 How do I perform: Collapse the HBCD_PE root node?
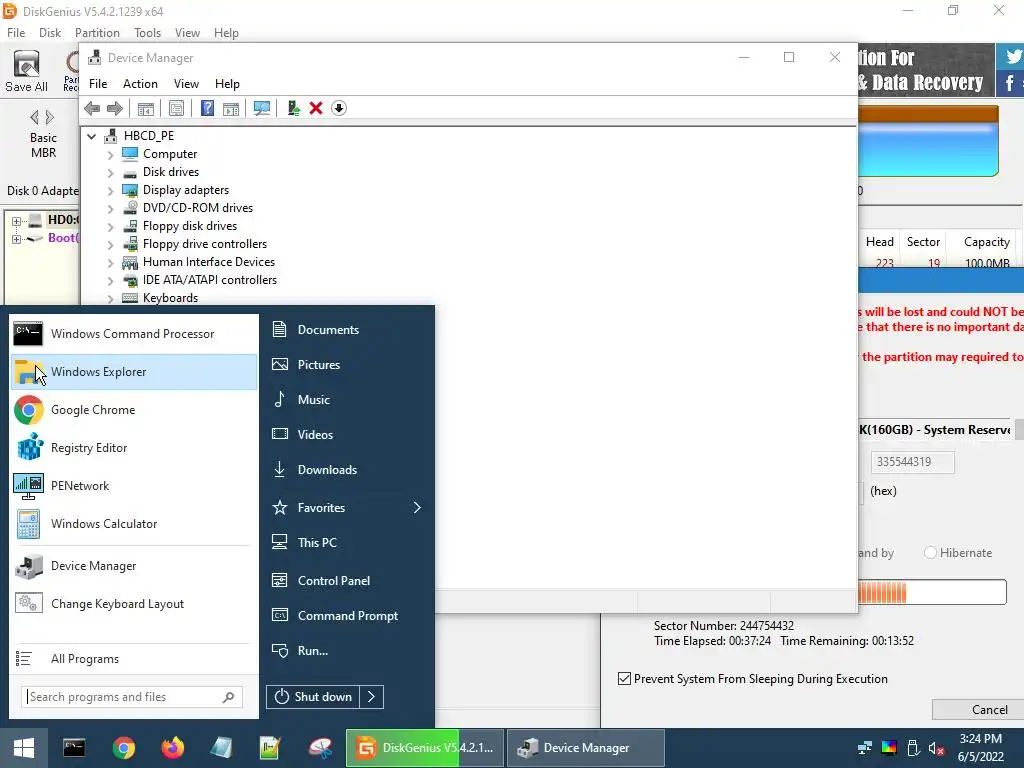point(92,136)
